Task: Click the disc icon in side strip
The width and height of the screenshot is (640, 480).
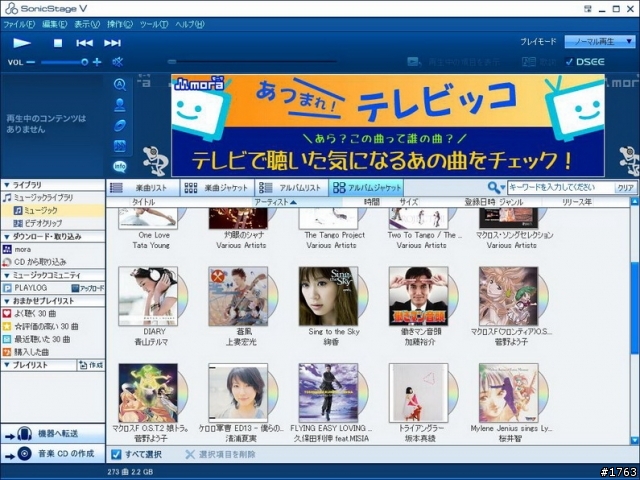Action: [x=120, y=125]
